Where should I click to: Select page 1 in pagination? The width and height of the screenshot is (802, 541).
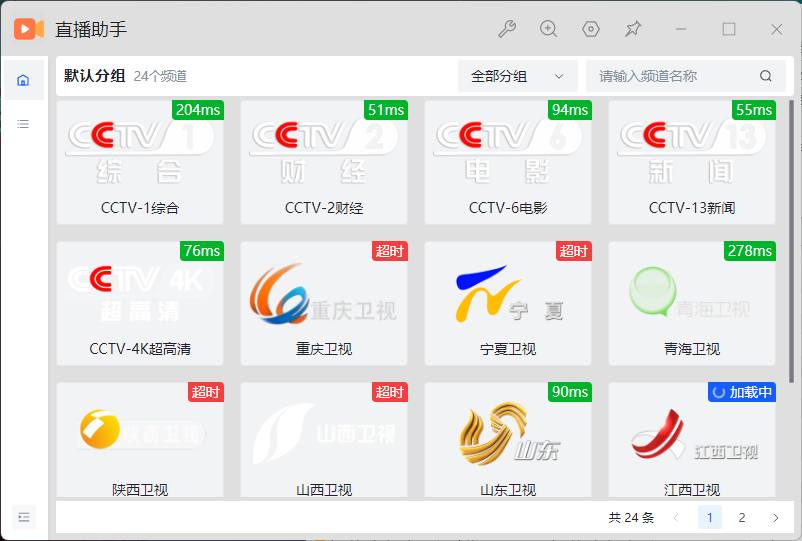pos(709,517)
